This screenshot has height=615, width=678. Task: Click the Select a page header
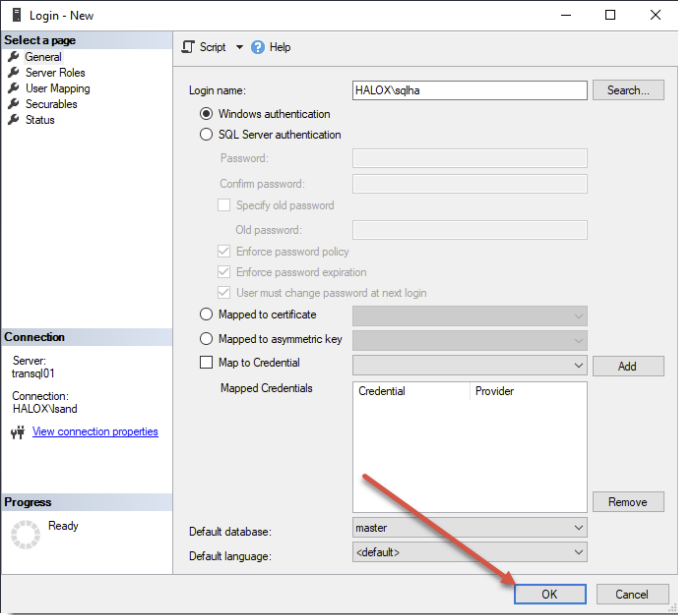tap(86, 40)
